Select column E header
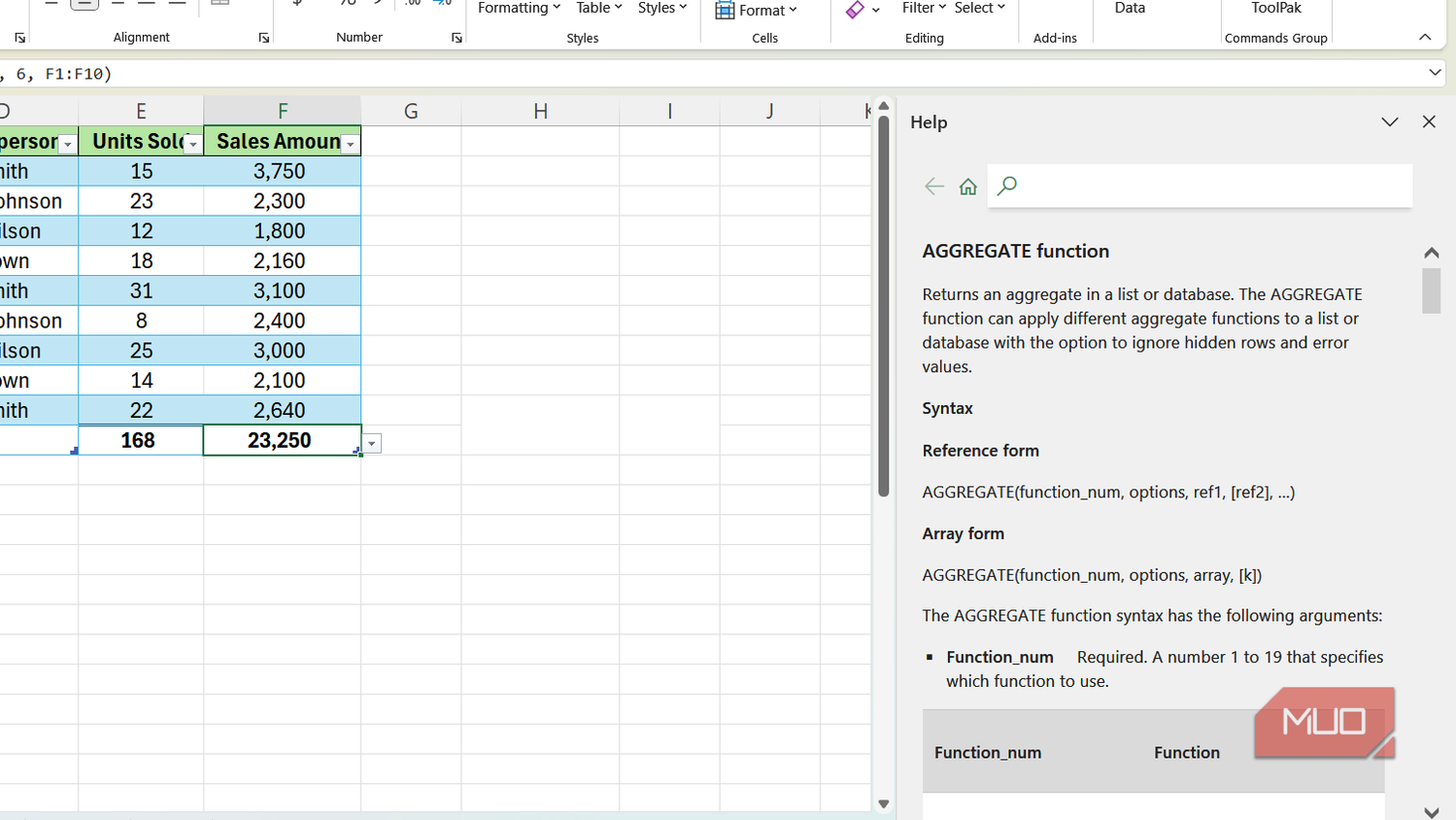 (141, 111)
